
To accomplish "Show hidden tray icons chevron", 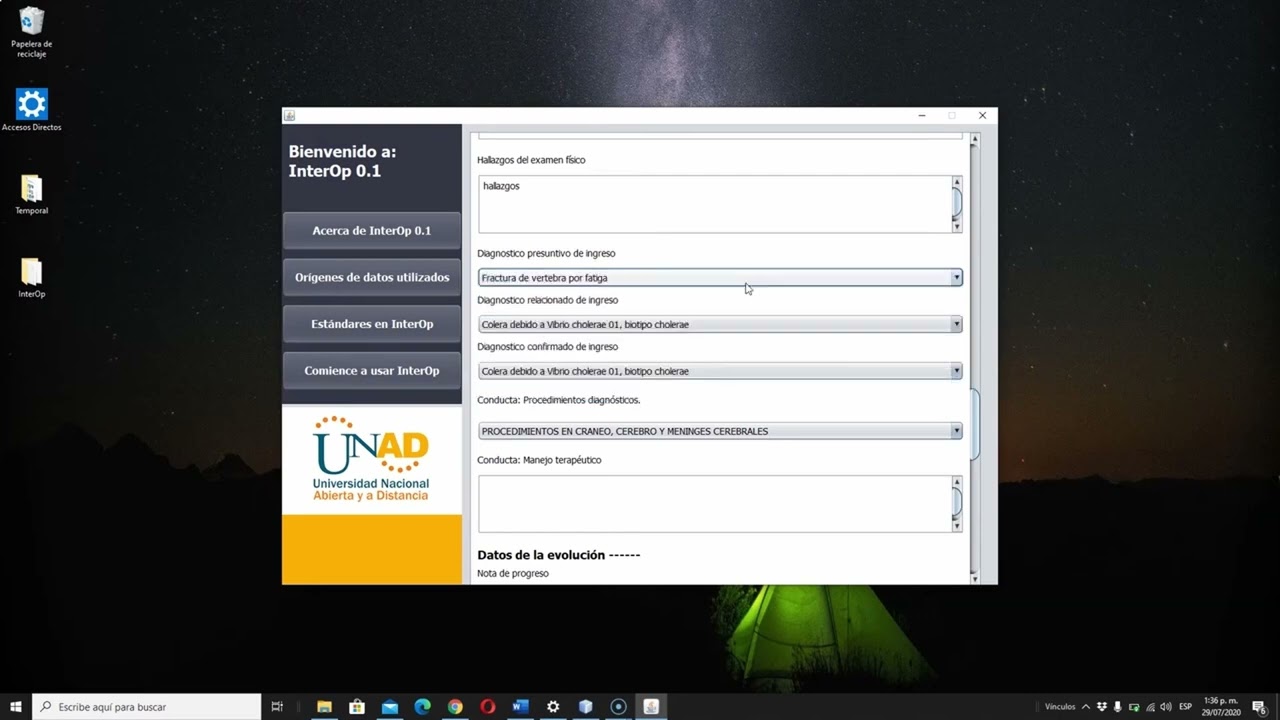I will click(x=1086, y=706).
